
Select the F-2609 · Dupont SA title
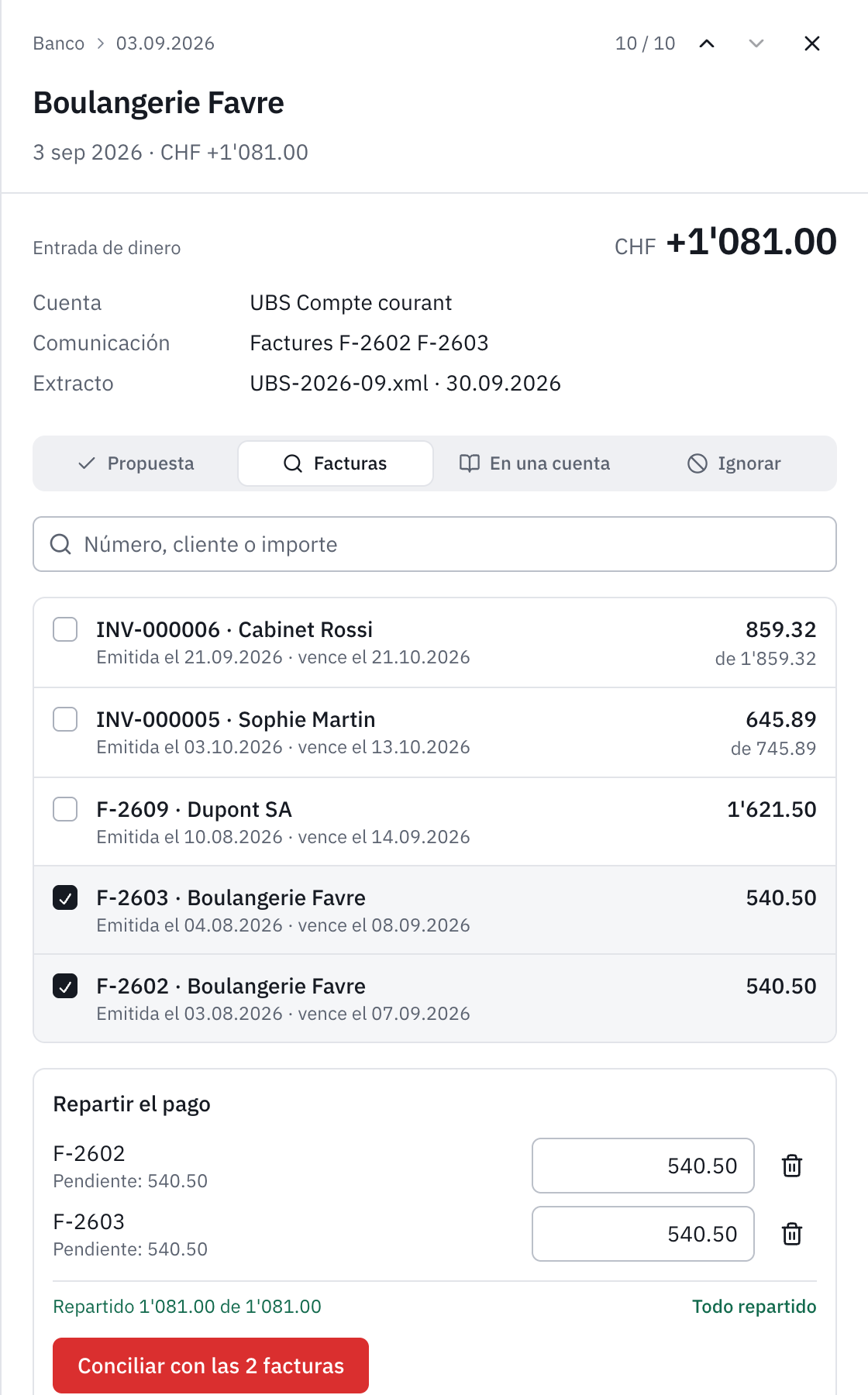tap(194, 809)
